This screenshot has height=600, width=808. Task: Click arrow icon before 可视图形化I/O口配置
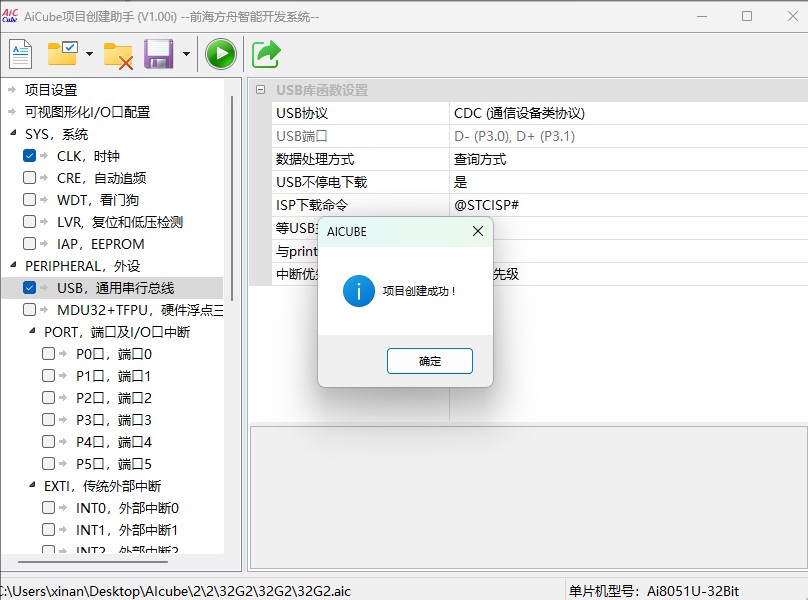(12, 112)
